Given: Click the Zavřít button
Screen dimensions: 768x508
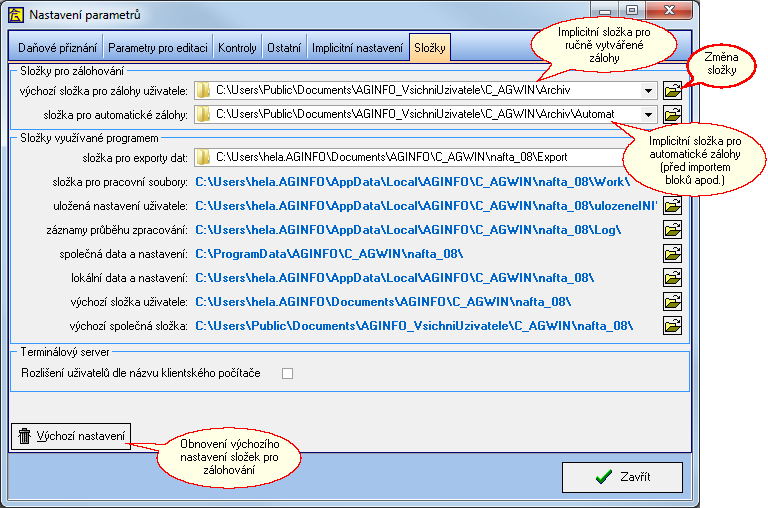Looking at the screenshot, I should pyautogui.click(x=622, y=477).
